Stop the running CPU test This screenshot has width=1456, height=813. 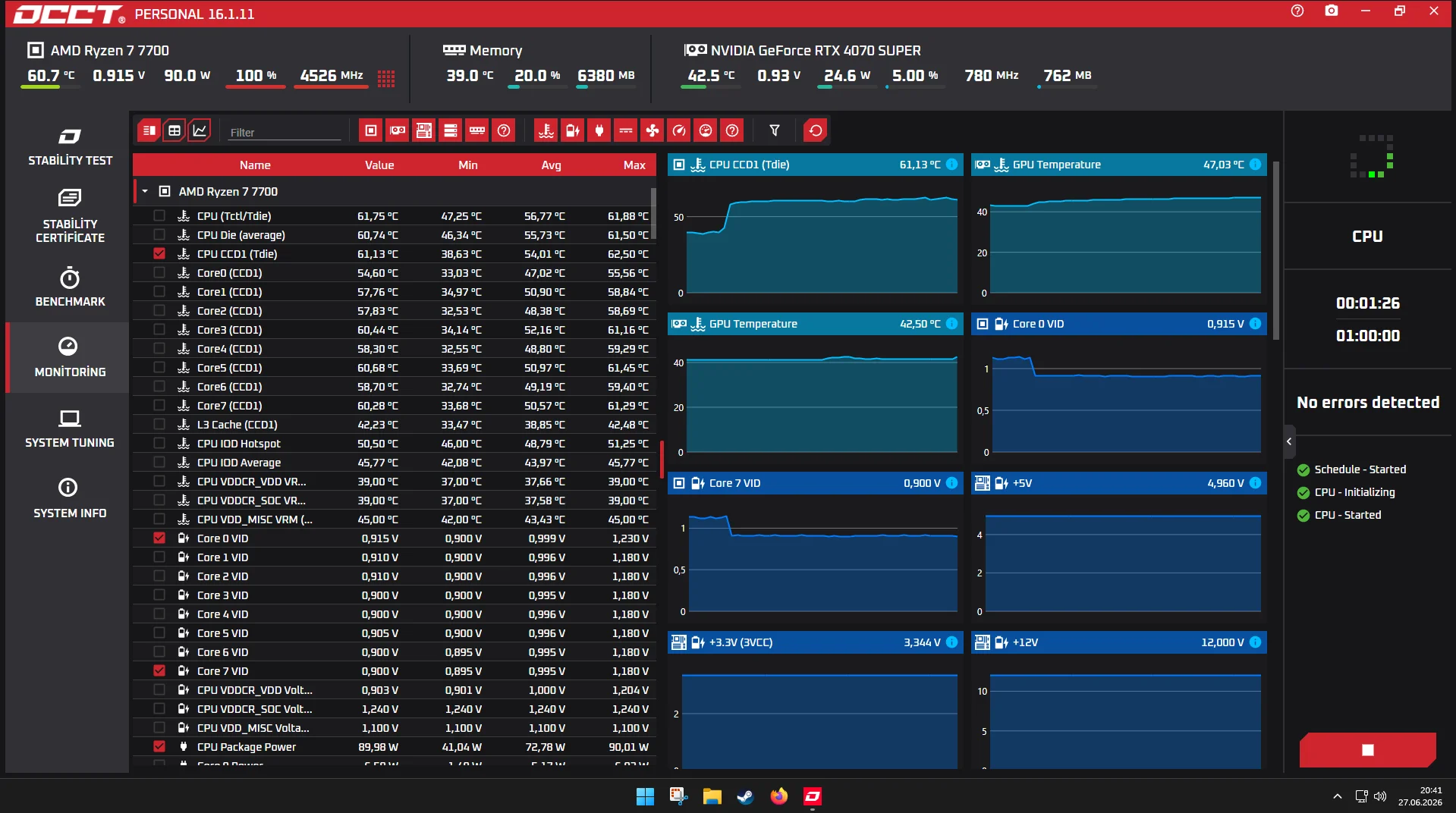[1368, 750]
